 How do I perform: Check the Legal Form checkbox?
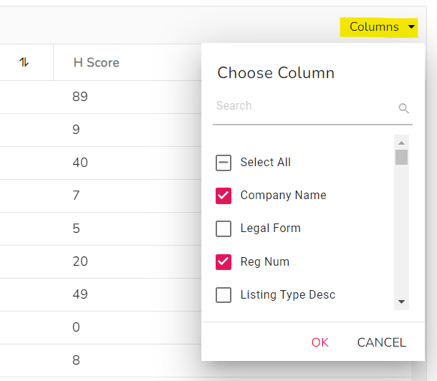pyautogui.click(x=223, y=229)
